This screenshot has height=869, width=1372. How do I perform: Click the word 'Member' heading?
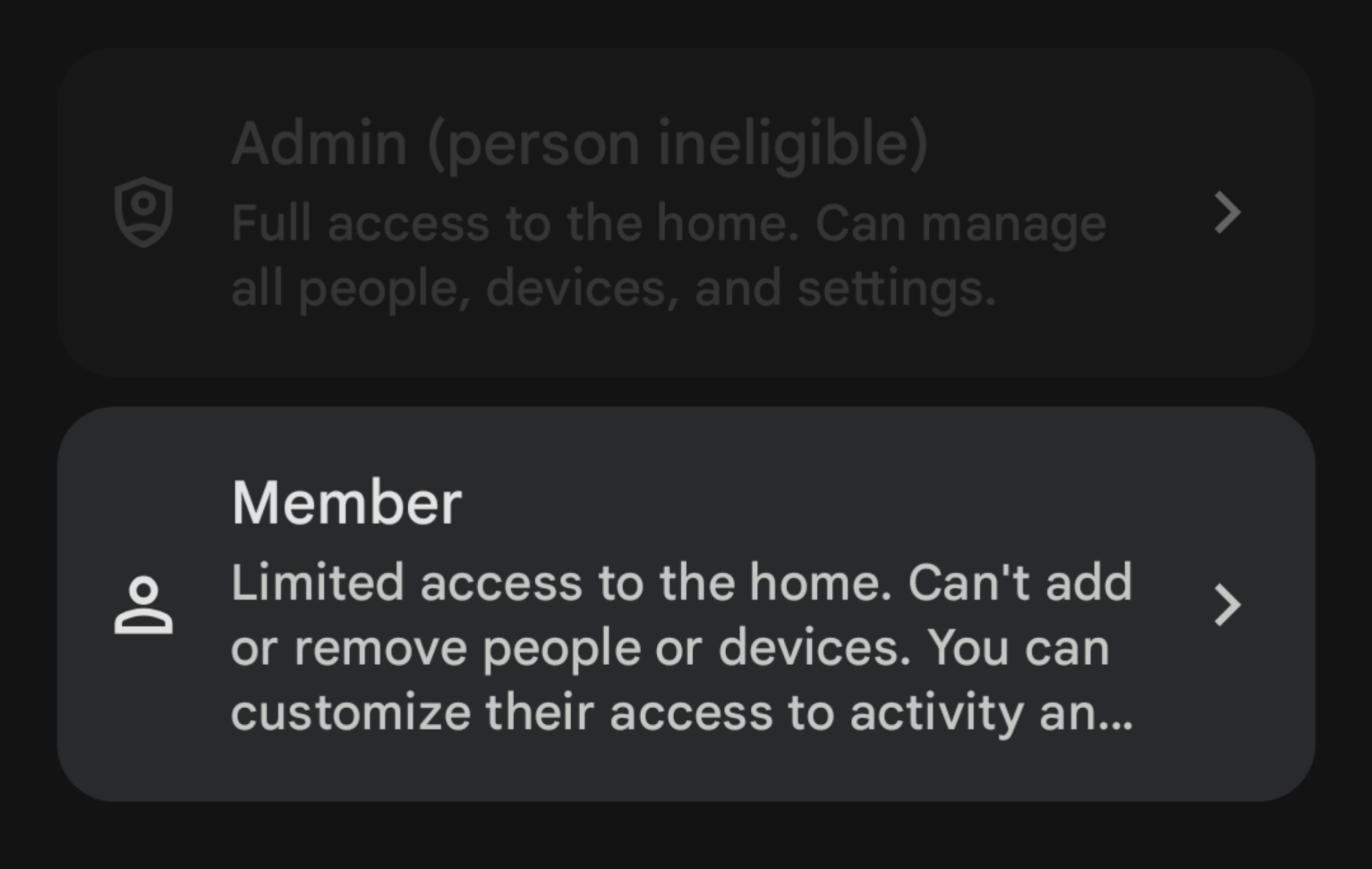346,503
